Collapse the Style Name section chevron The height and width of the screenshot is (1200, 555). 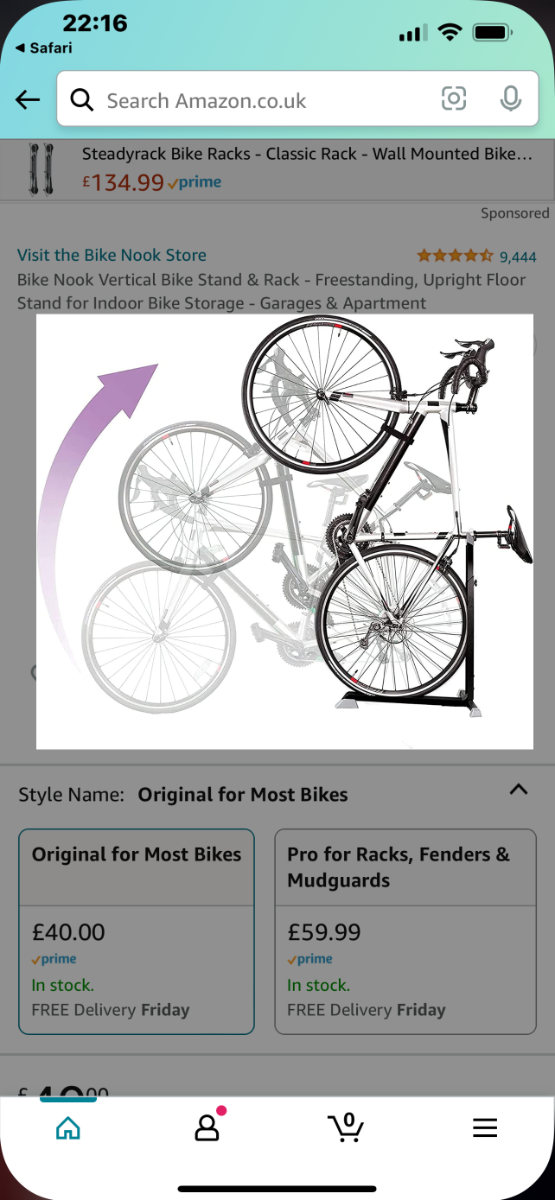[x=518, y=789]
